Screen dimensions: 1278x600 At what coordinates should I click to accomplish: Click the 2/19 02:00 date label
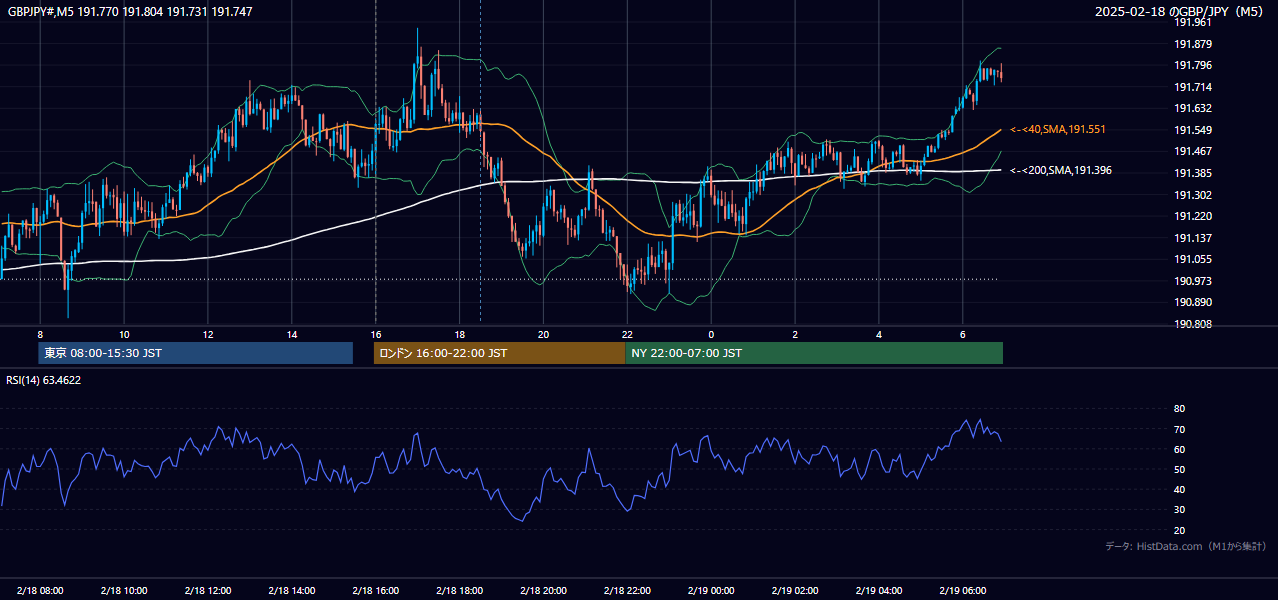(x=796, y=591)
